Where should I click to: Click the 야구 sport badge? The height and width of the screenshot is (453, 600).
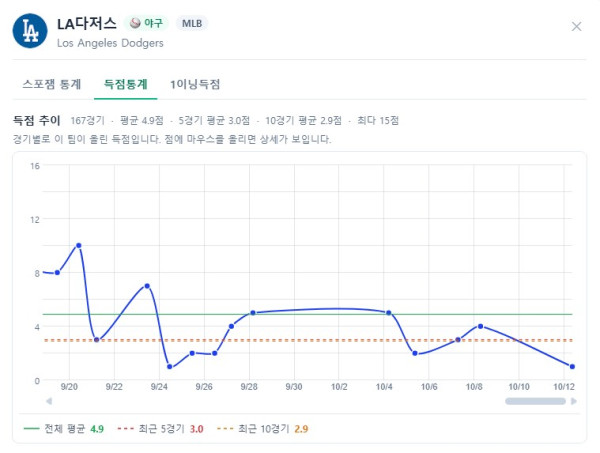pos(146,23)
